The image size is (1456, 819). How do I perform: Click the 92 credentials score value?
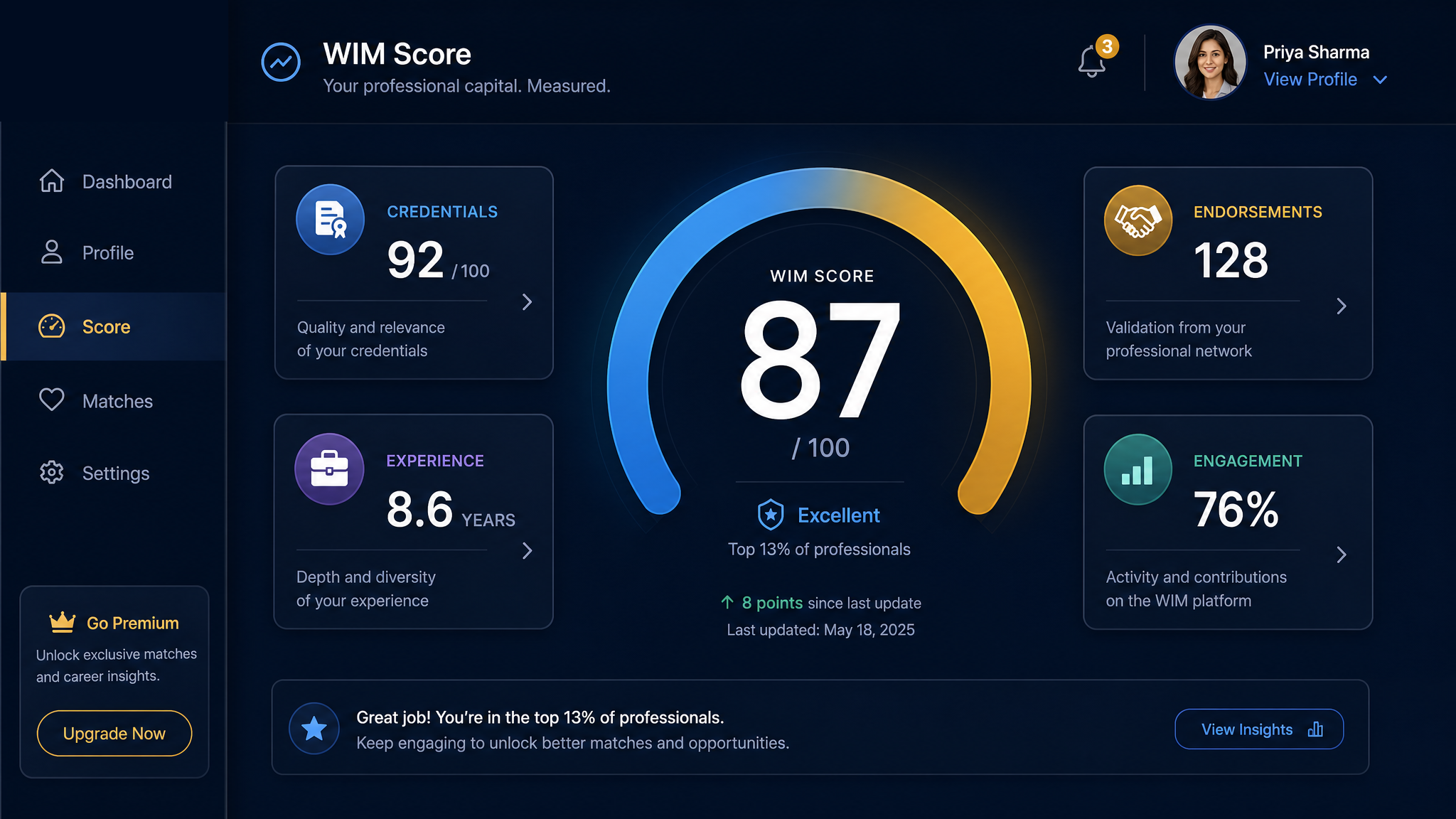[416, 260]
